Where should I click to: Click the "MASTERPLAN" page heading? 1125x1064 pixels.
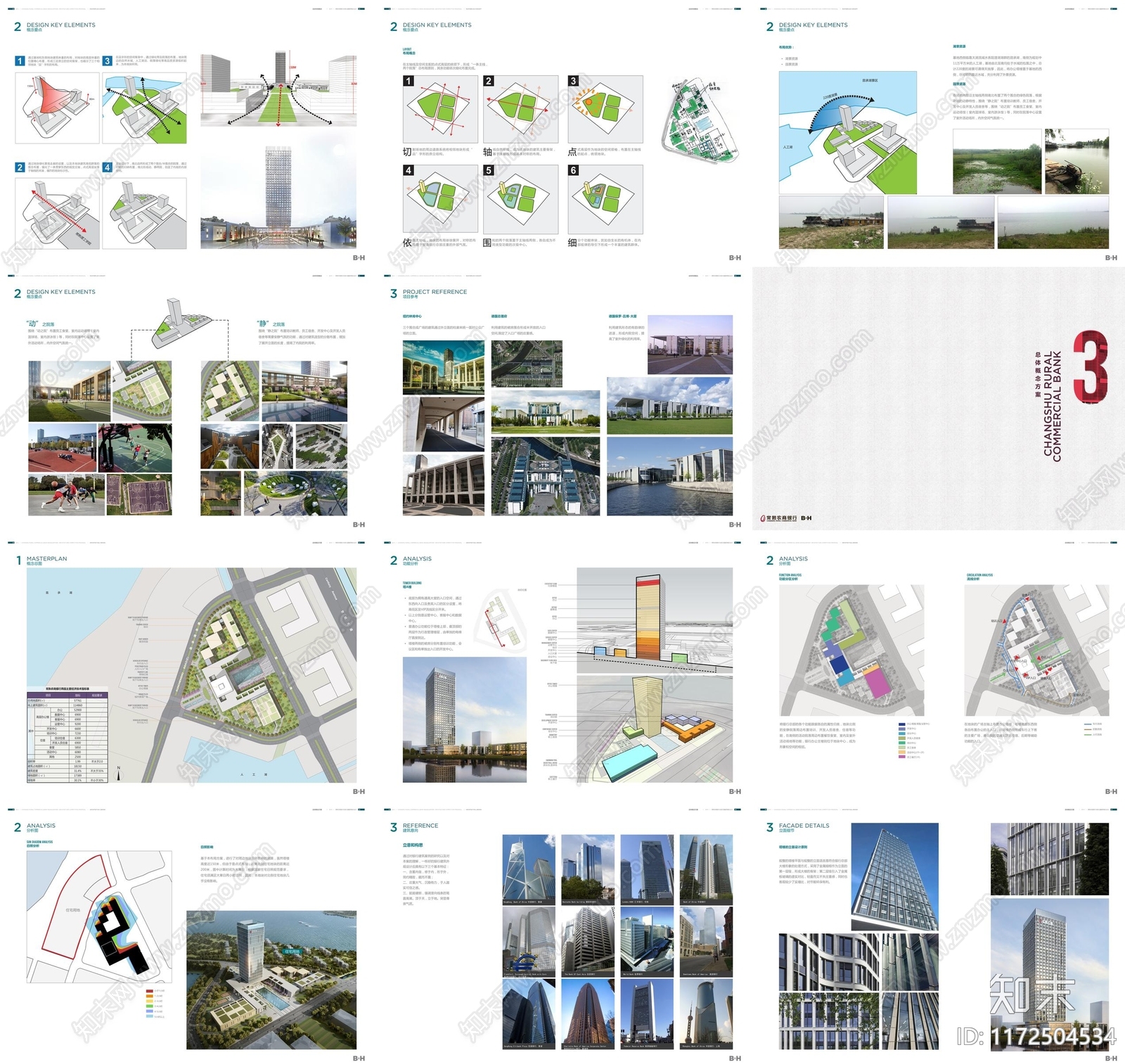[47, 559]
